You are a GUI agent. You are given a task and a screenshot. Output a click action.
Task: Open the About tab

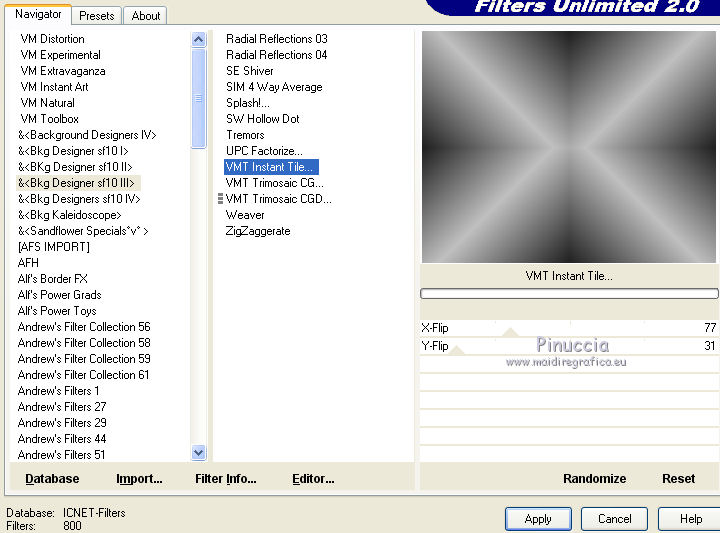click(146, 16)
